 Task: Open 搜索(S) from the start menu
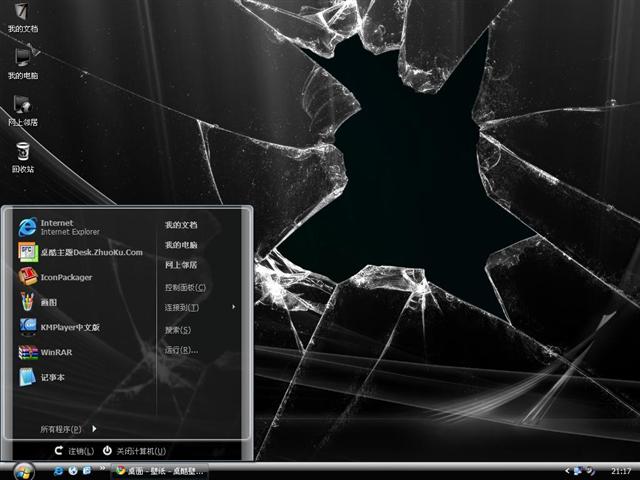pyautogui.click(x=178, y=330)
